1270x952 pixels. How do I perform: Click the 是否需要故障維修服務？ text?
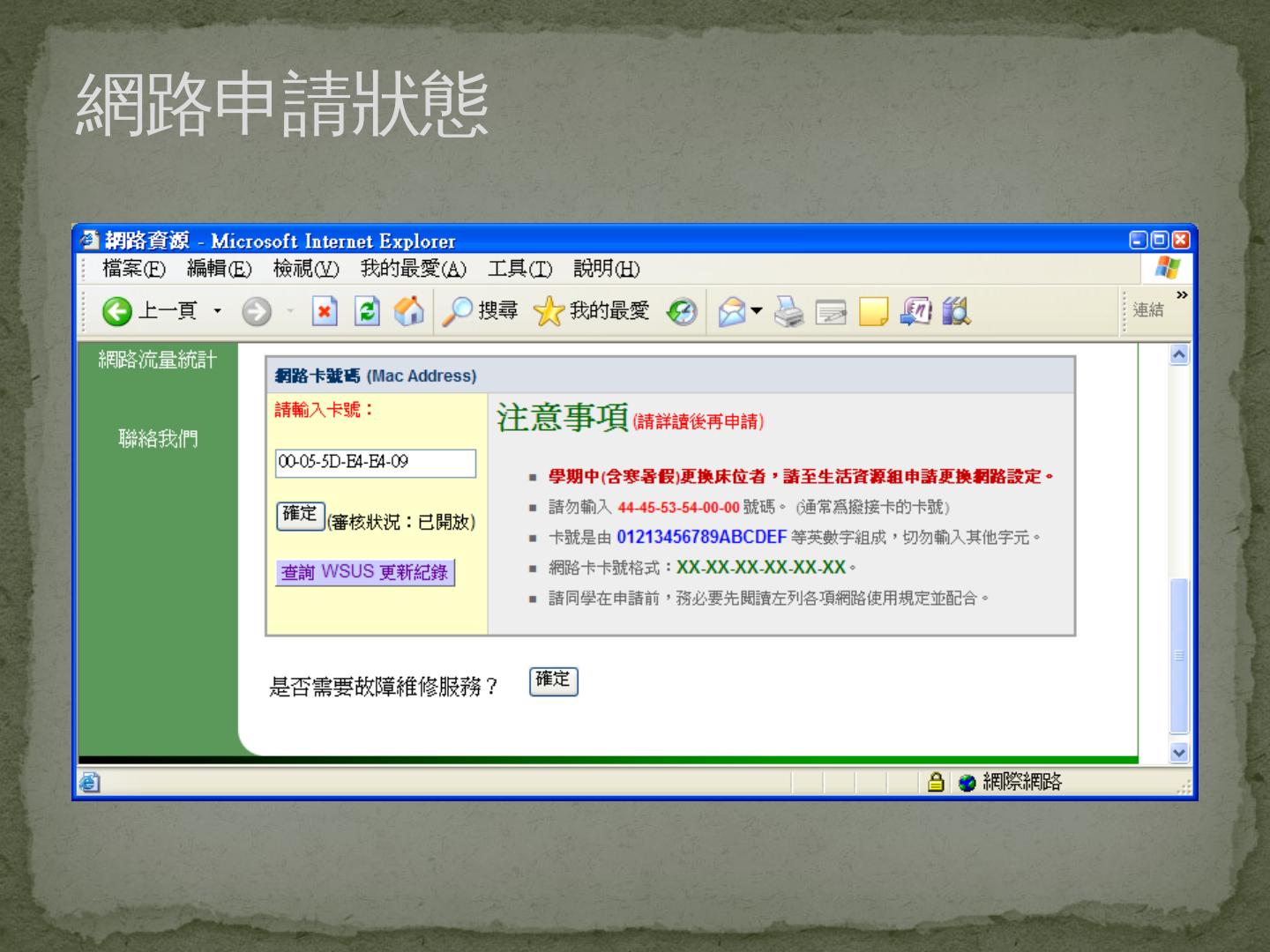click(x=384, y=687)
